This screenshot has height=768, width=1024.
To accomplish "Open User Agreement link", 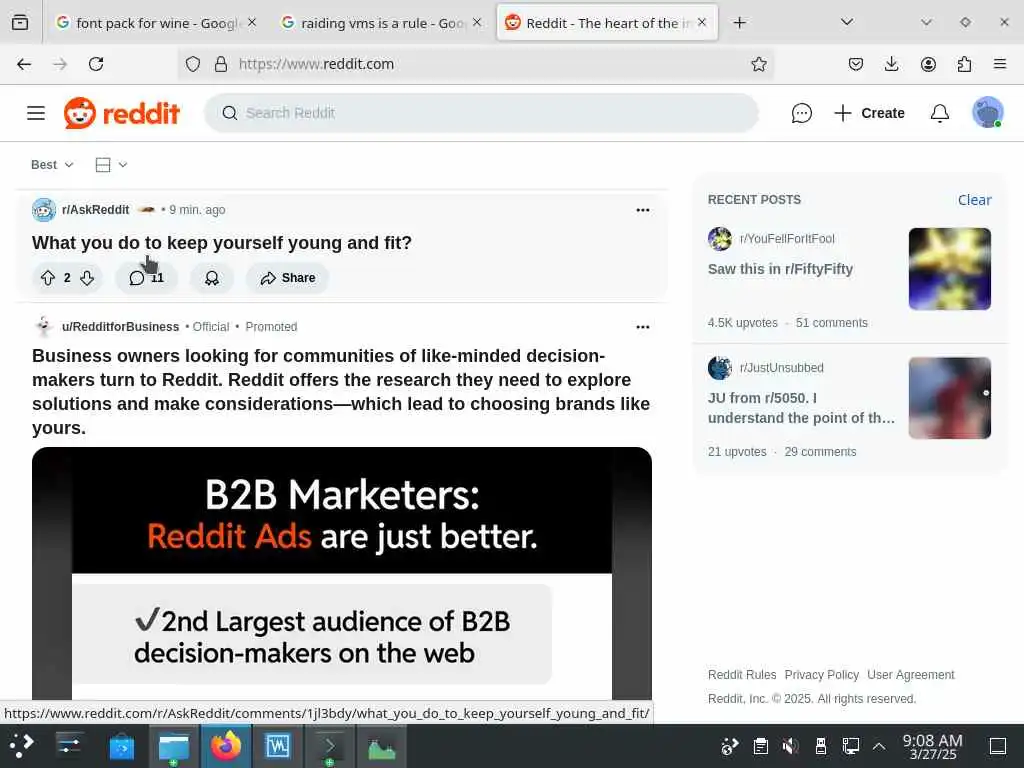I will pos(910,675).
